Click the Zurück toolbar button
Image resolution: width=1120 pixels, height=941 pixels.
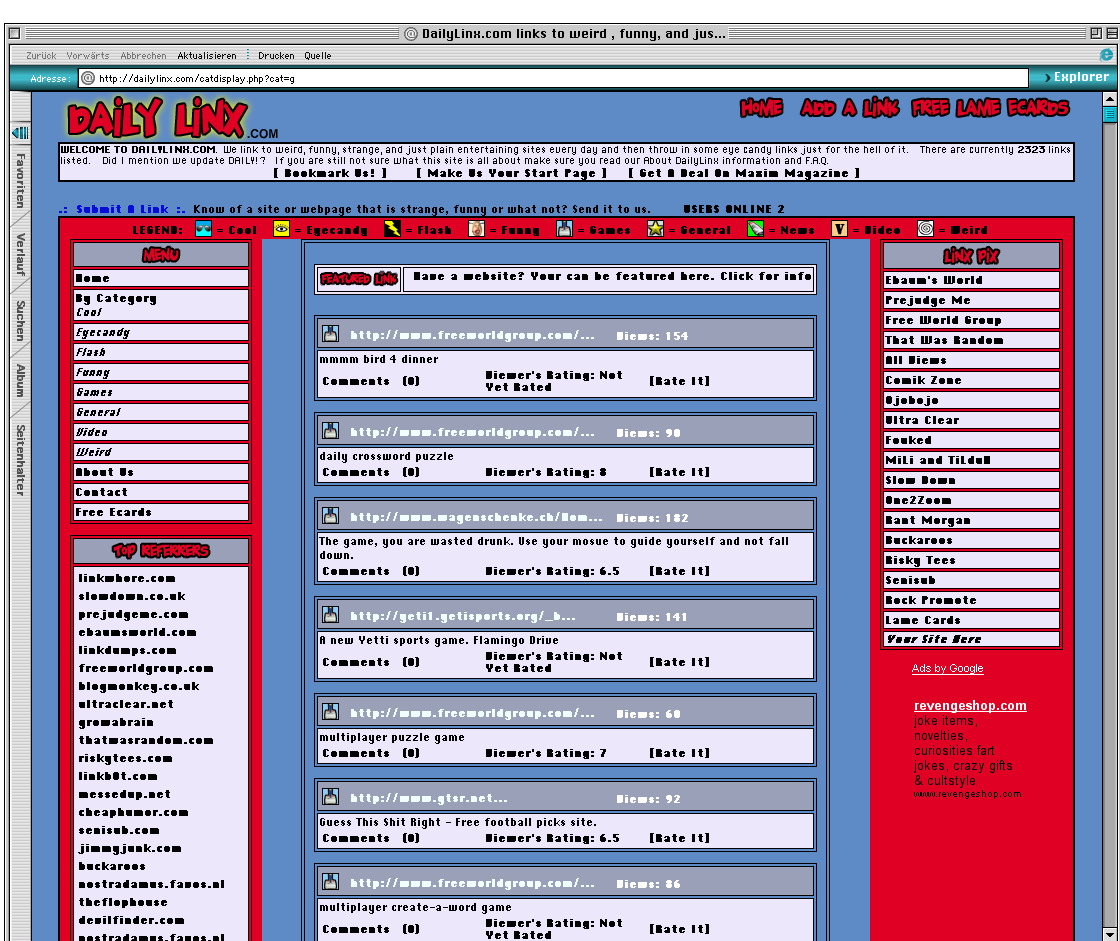click(x=41, y=56)
